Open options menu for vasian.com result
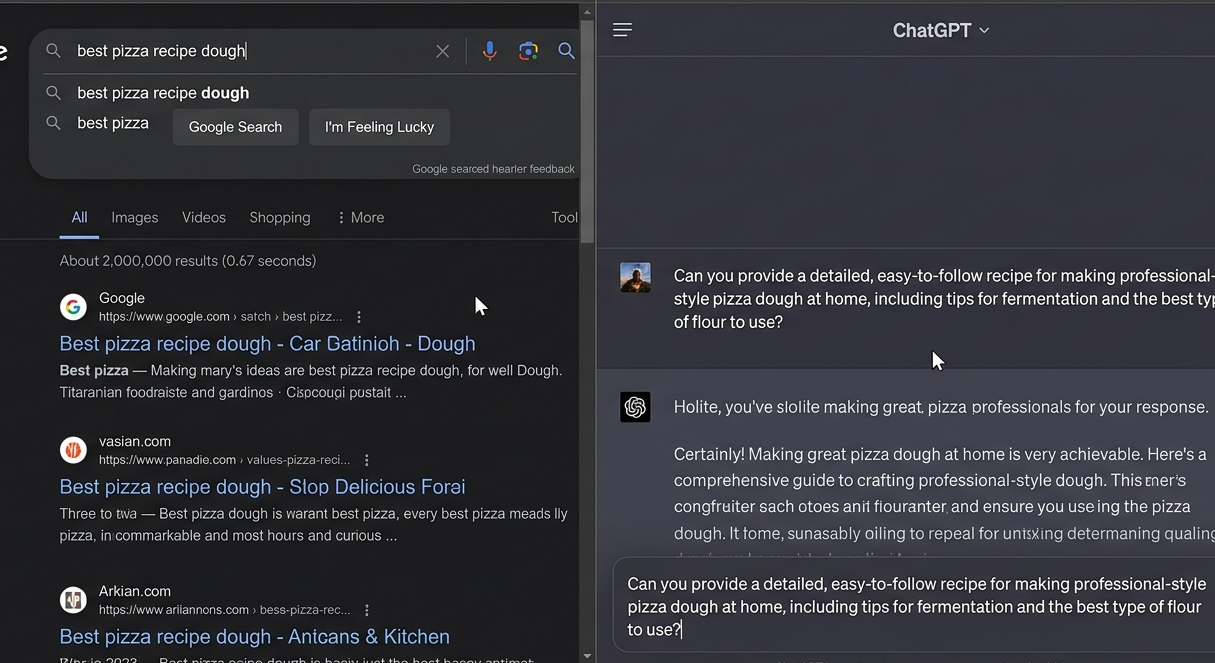Screen dimensions: 1215x663 [367, 460]
